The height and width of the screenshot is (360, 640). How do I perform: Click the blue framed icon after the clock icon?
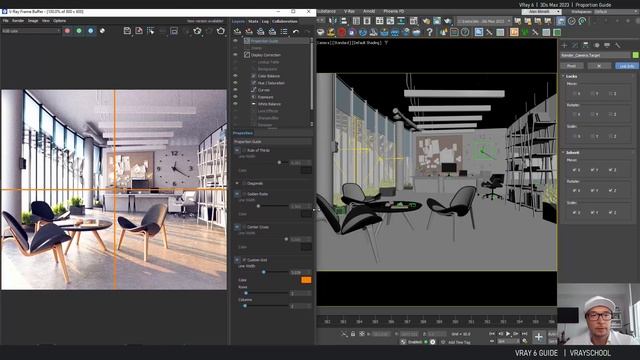click(x=478, y=32)
